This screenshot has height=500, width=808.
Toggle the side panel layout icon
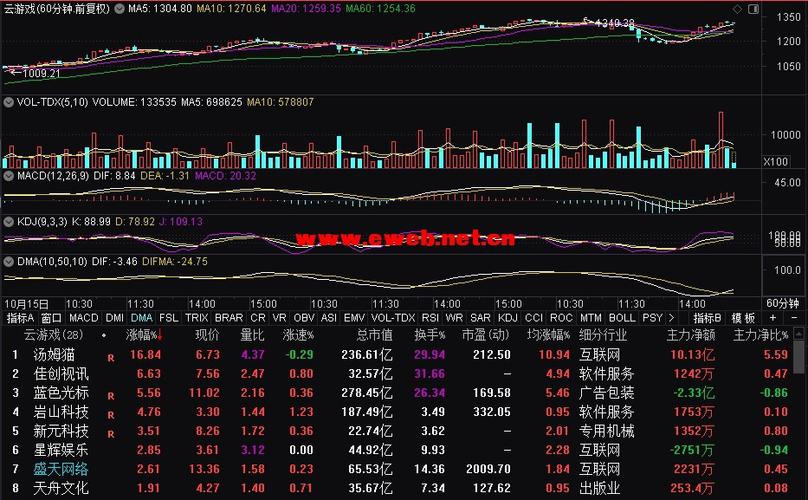click(x=753, y=9)
